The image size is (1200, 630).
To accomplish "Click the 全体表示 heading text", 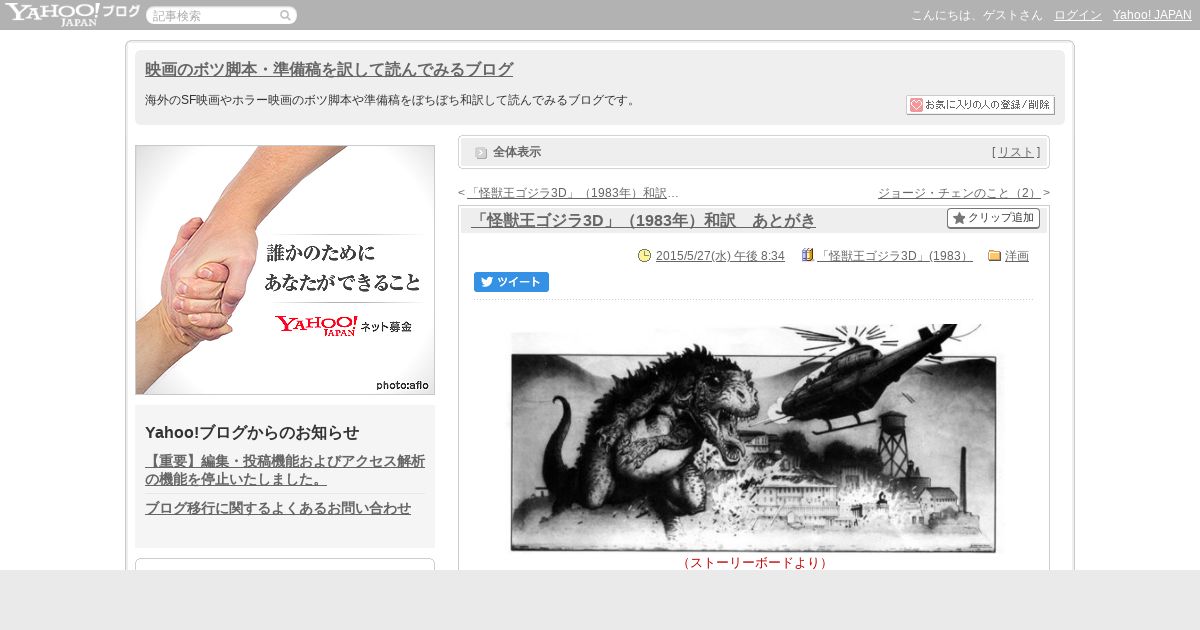I will (517, 152).
